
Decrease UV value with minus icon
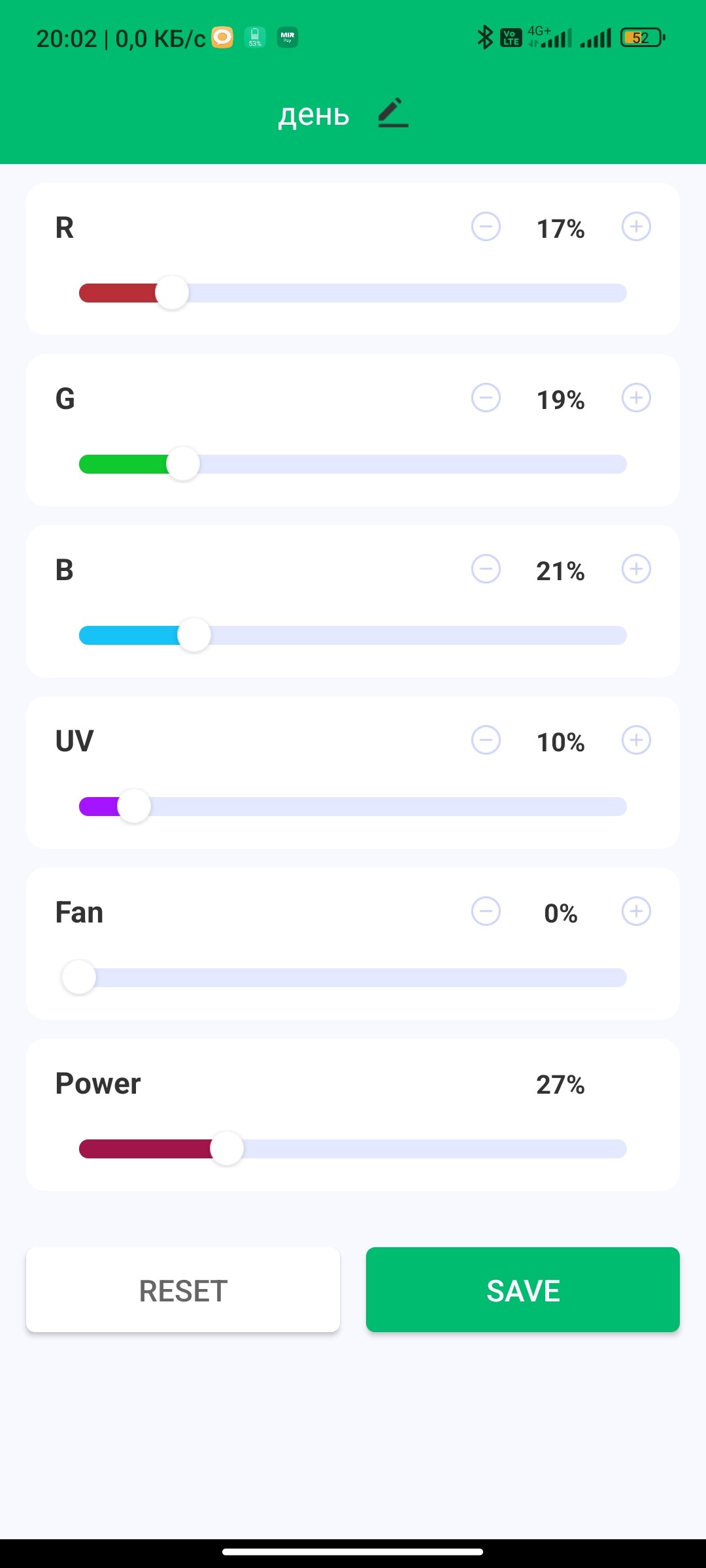(486, 740)
